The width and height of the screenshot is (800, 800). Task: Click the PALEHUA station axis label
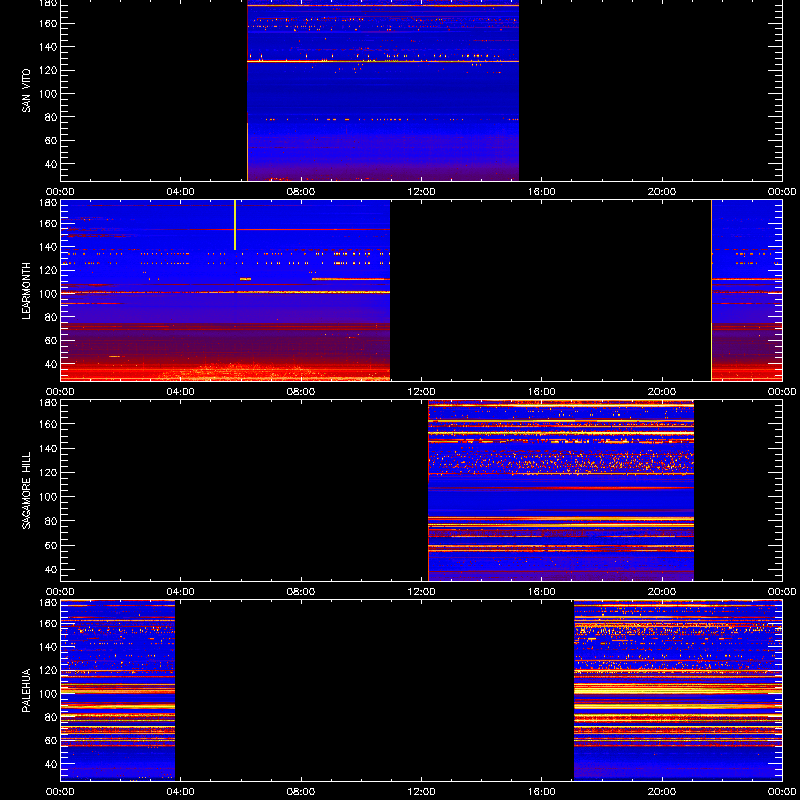[26, 690]
